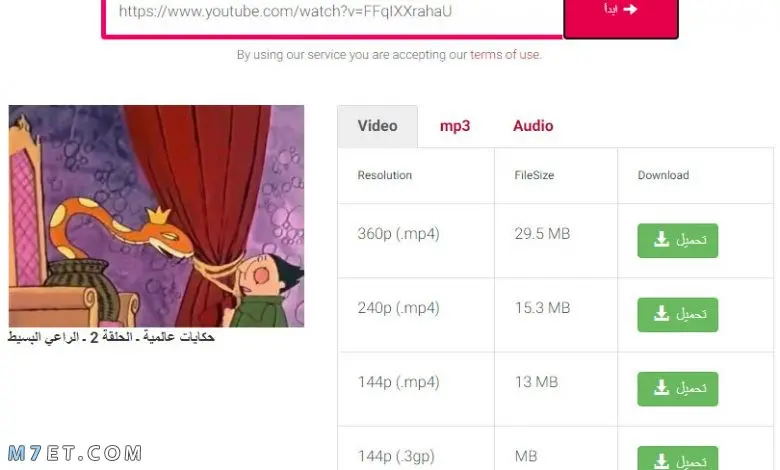This screenshot has width=780, height=470.
Task: Click the Arabic video title text
Action: pyautogui.click(x=111, y=337)
